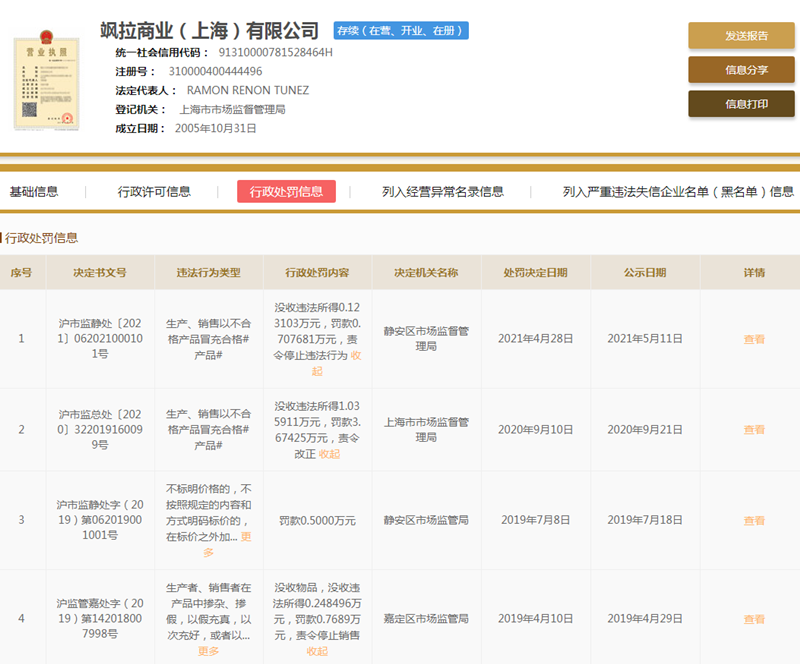Switch to the 基础信息 tab
Image resolution: width=800 pixels, height=664 pixels.
pyautogui.click(x=34, y=192)
